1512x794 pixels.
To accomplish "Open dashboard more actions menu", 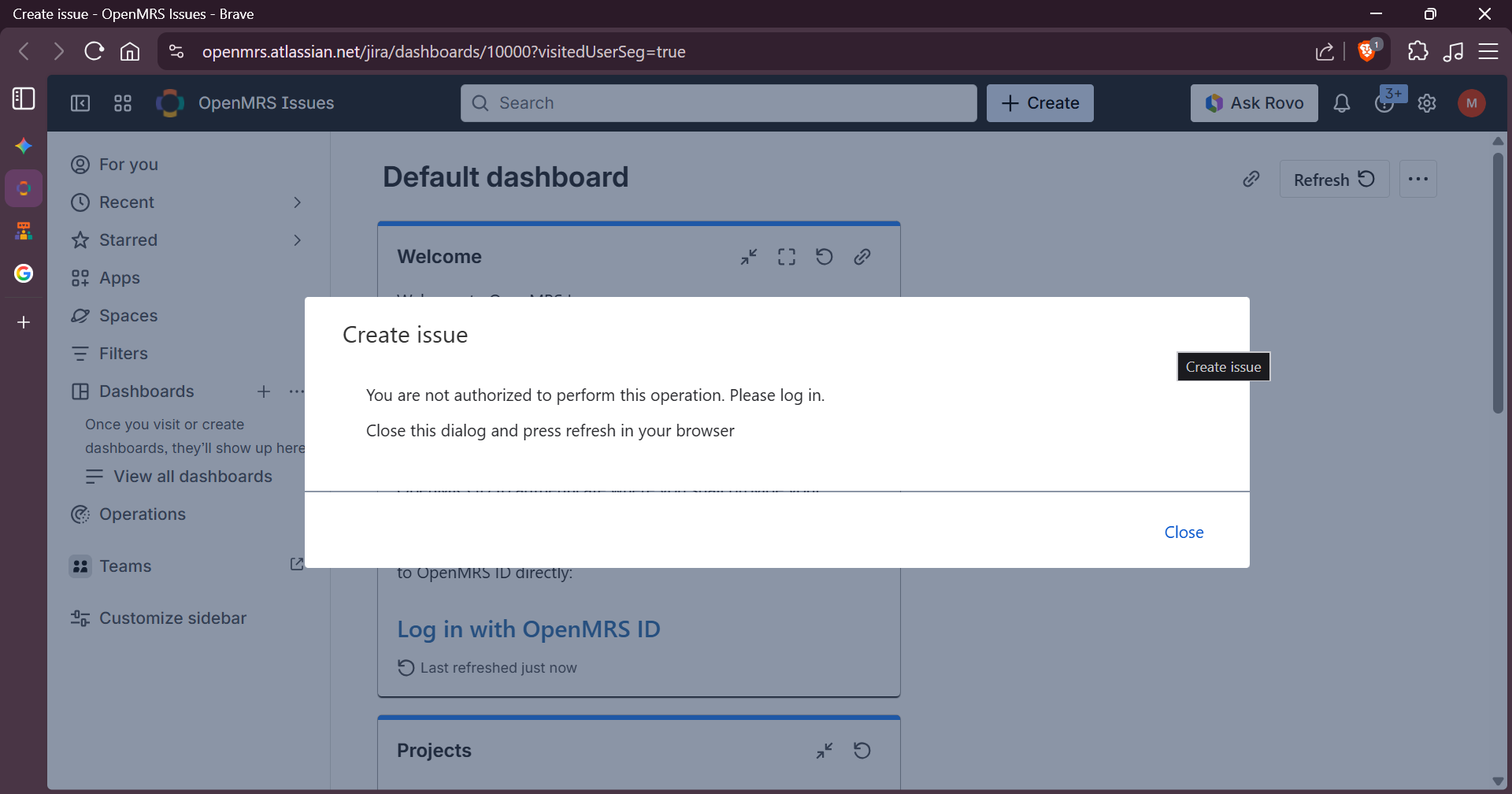I will click(x=1417, y=180).
